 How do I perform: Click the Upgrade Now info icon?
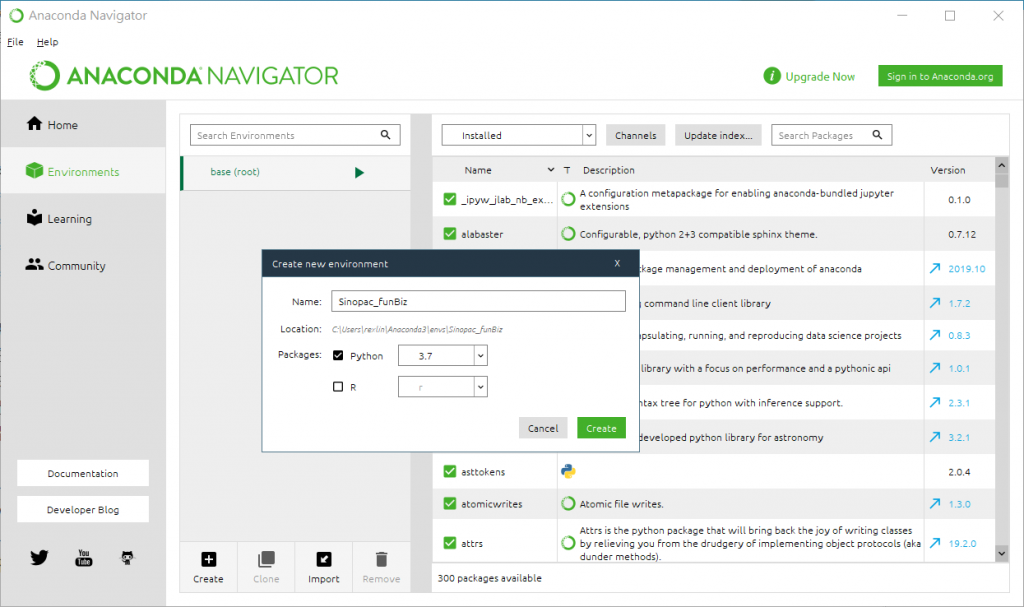772,76
